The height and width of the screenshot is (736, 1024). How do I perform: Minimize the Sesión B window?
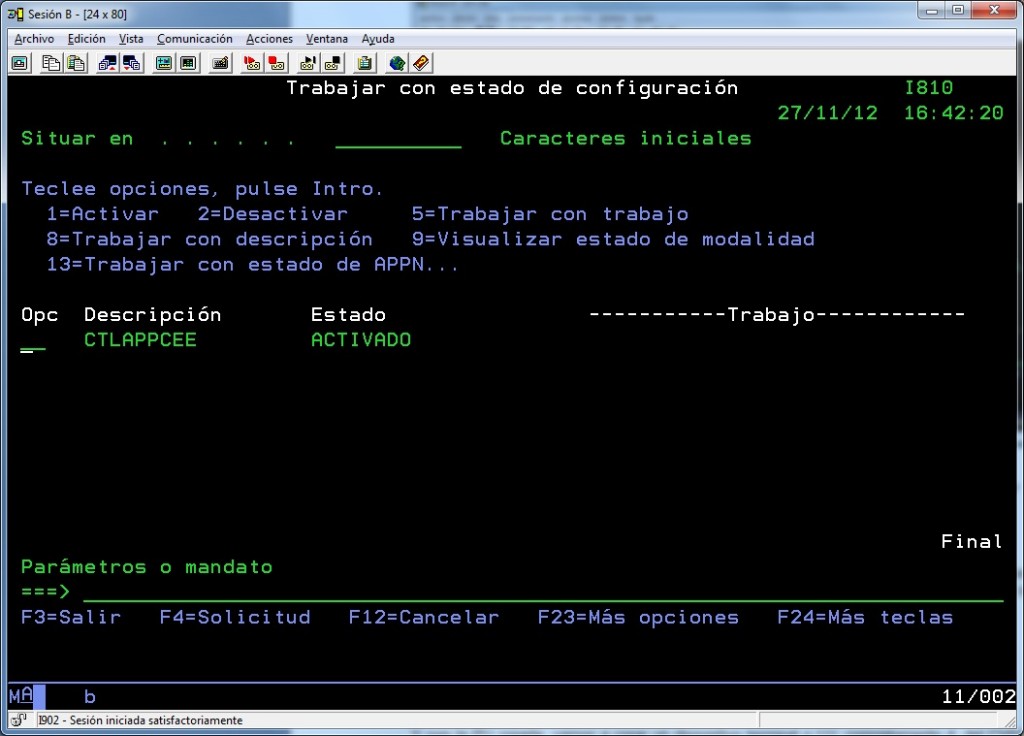[932, 10]
